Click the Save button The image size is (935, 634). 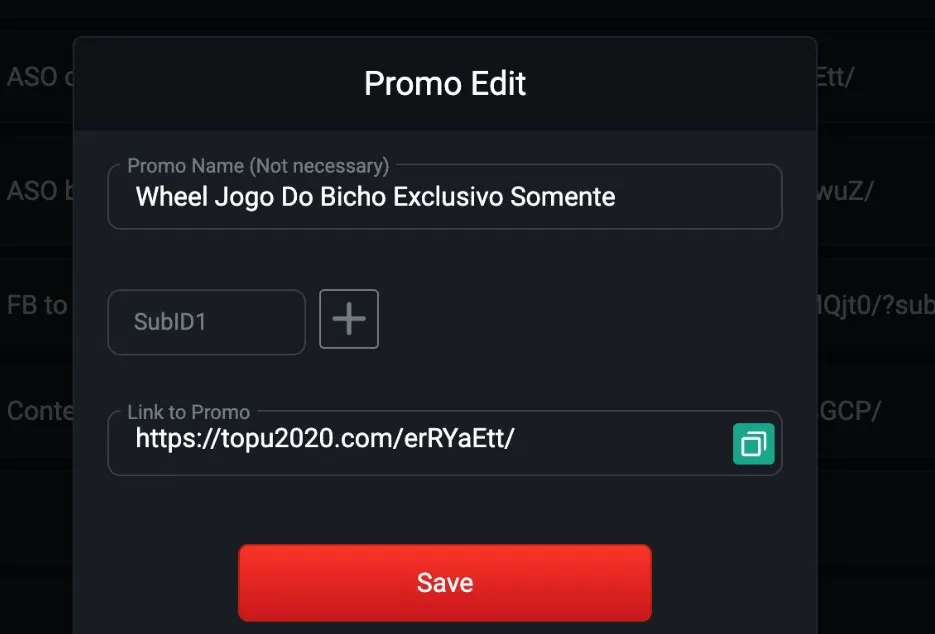[x=444, y=583]
